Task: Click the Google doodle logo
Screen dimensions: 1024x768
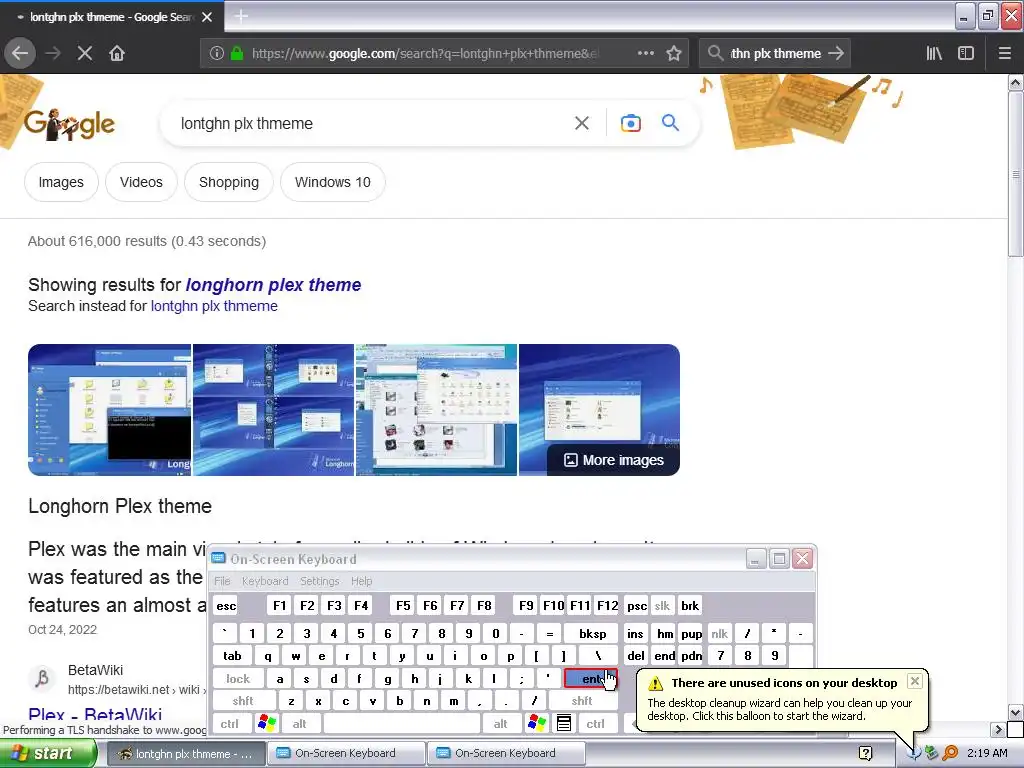Action: pos(69,123)
